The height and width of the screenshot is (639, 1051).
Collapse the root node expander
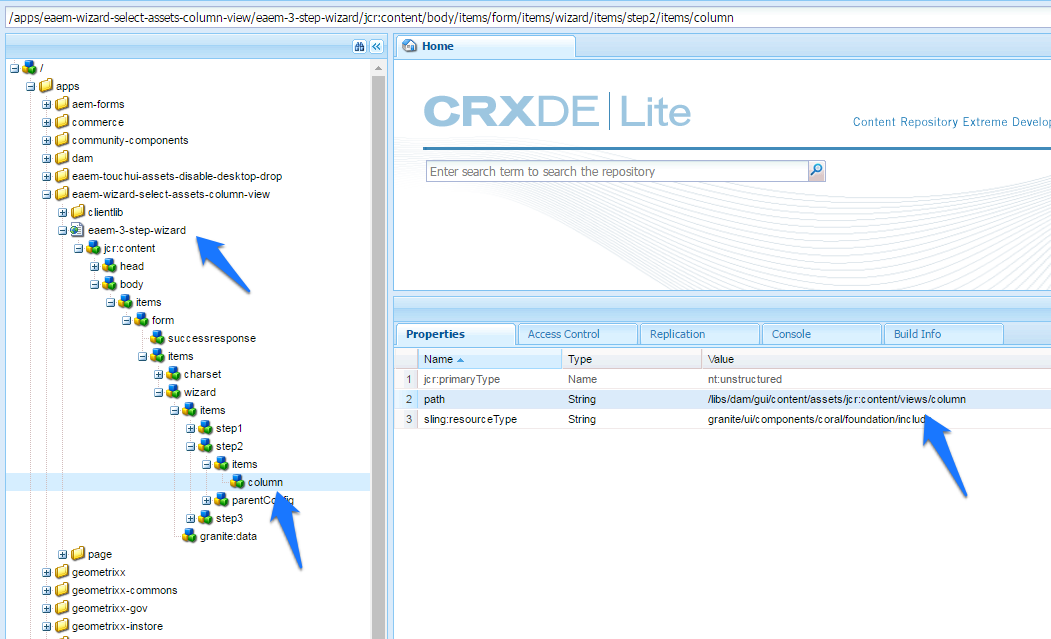point(15,68)
